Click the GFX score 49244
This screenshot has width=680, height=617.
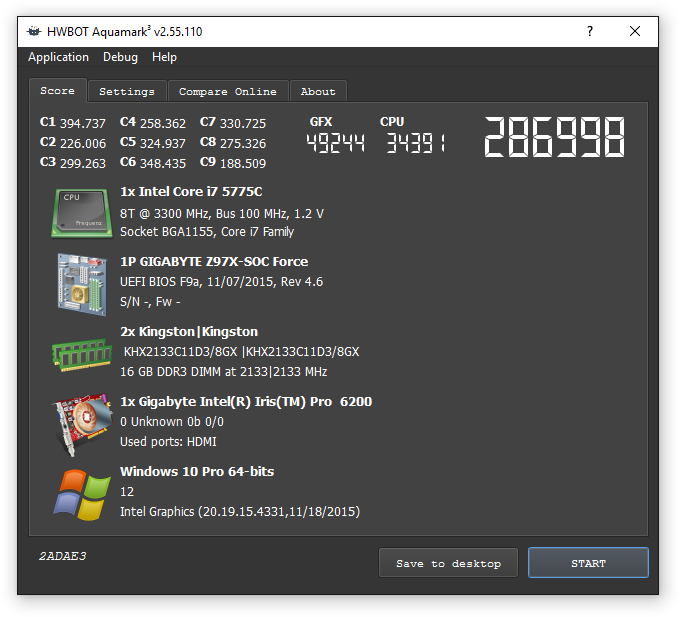[335, 143]
